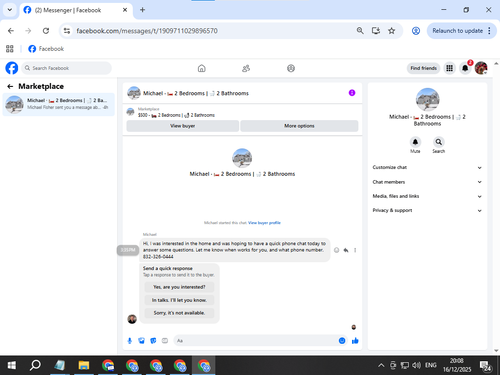Click the large listing photo in right panel
This screenshot has width=500, height=375.
428,99
